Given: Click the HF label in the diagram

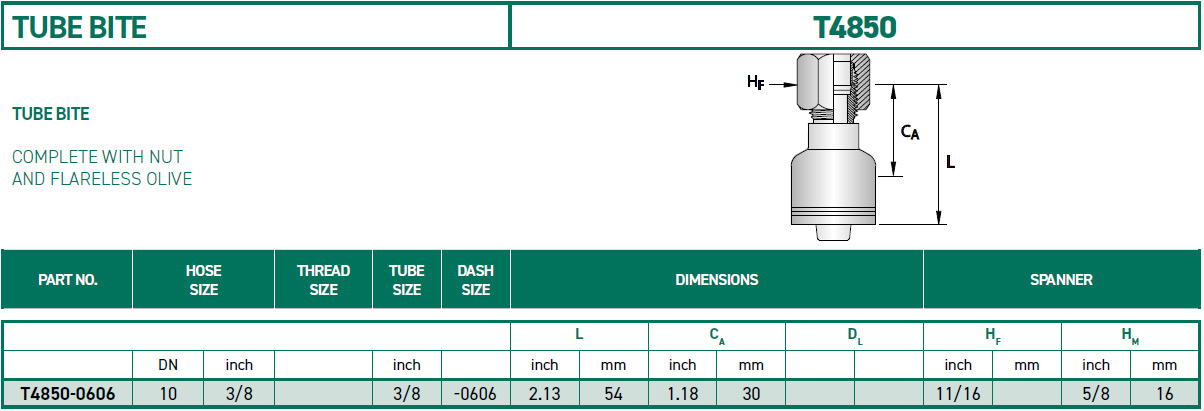Looking at the screenshot, I should (x=757, y=83).
